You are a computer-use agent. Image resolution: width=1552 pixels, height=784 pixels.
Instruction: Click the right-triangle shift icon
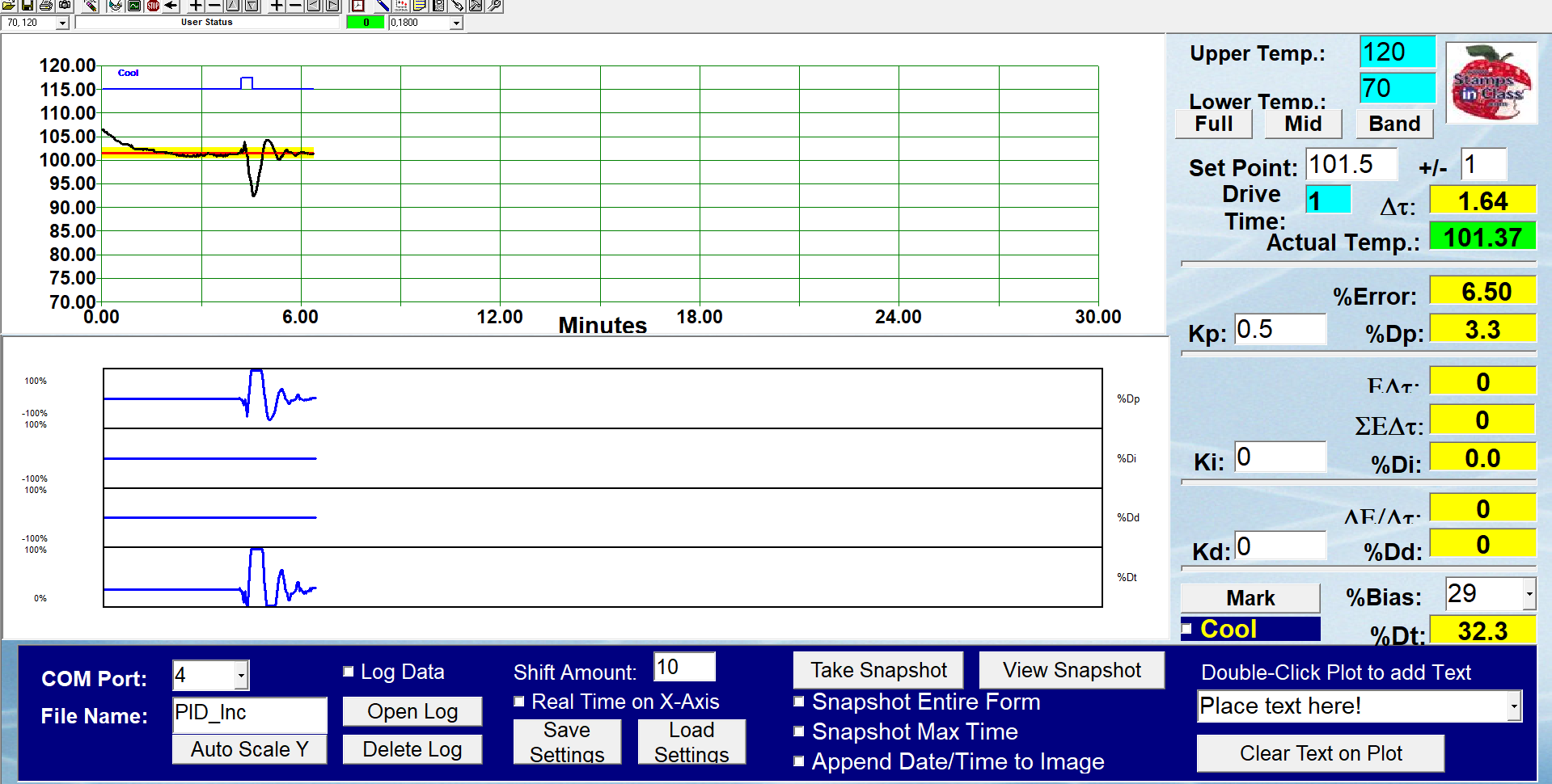pyautogui.click(x=332, y=6)
